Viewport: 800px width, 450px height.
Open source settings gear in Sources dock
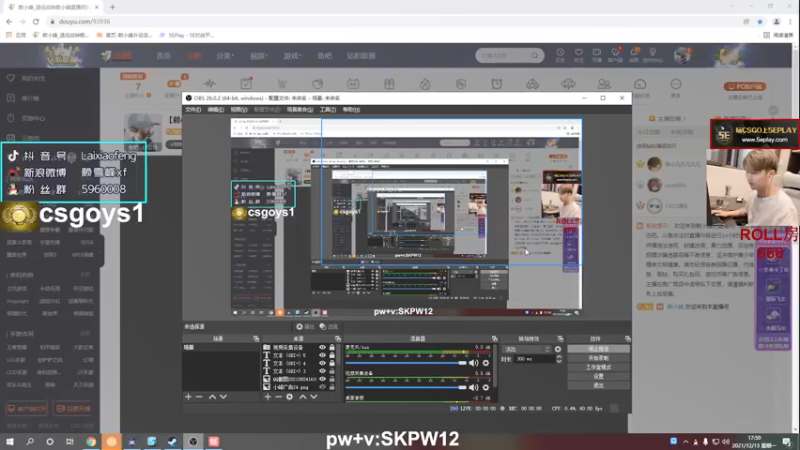pyautogui.click(x=290, y=396)
